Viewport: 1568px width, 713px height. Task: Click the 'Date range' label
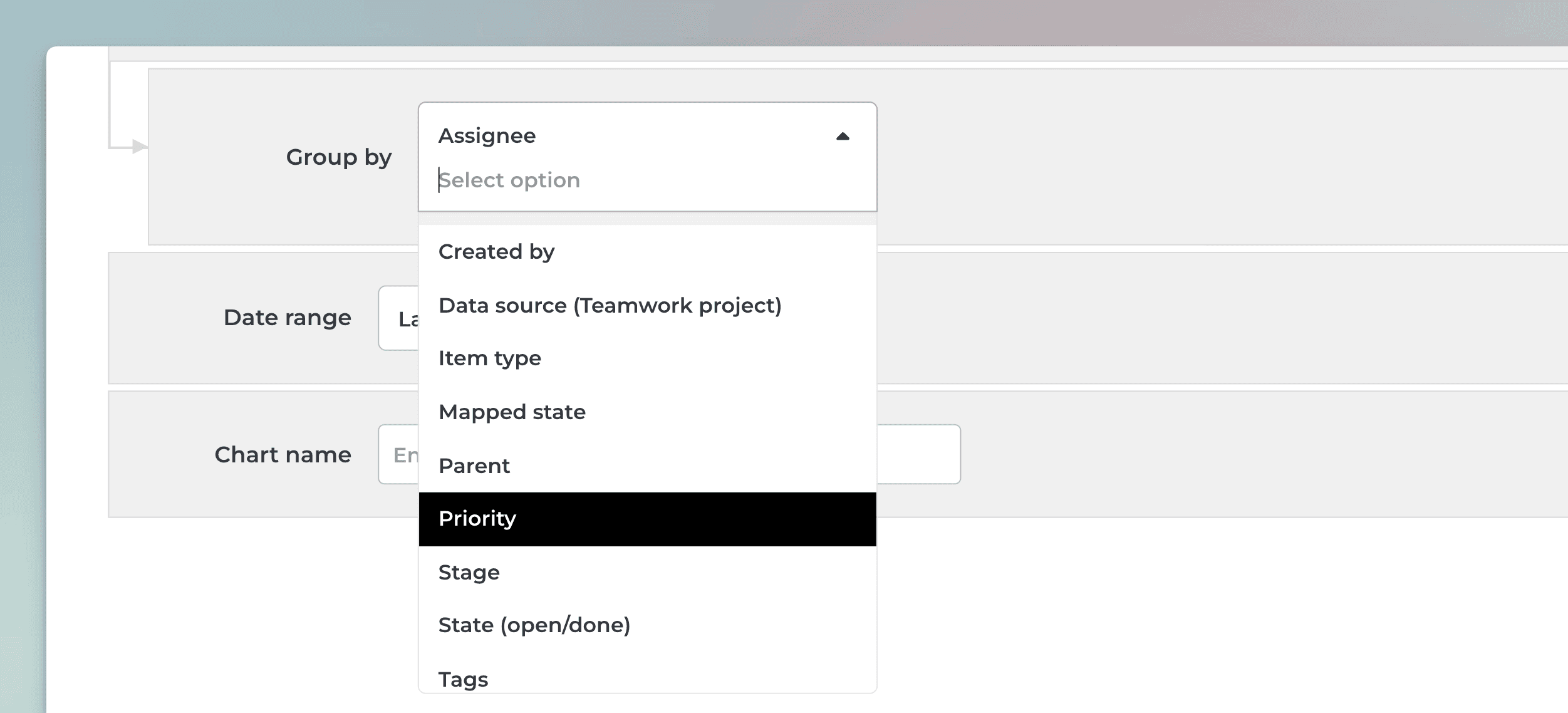287,318
